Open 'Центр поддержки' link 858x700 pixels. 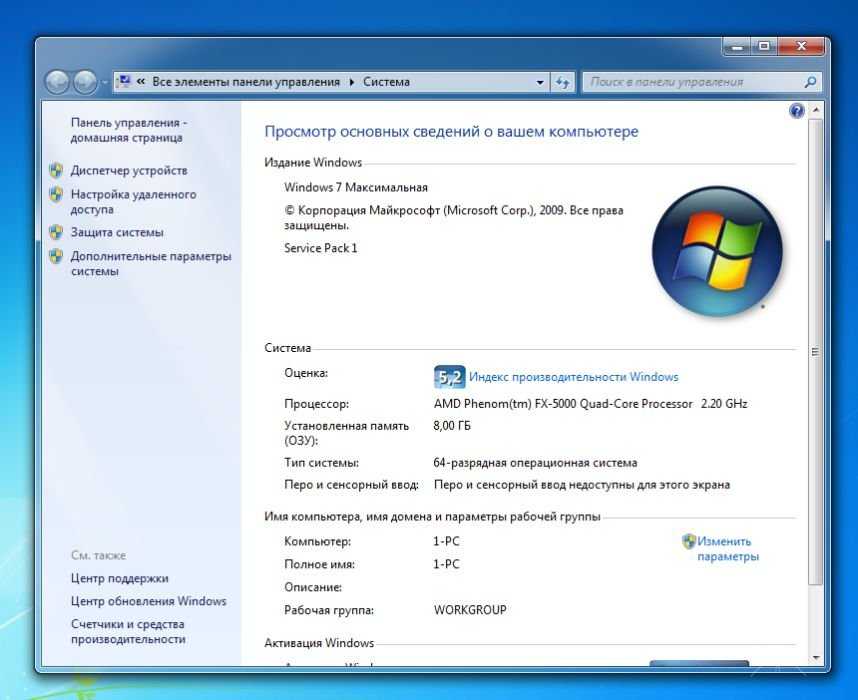120,578
